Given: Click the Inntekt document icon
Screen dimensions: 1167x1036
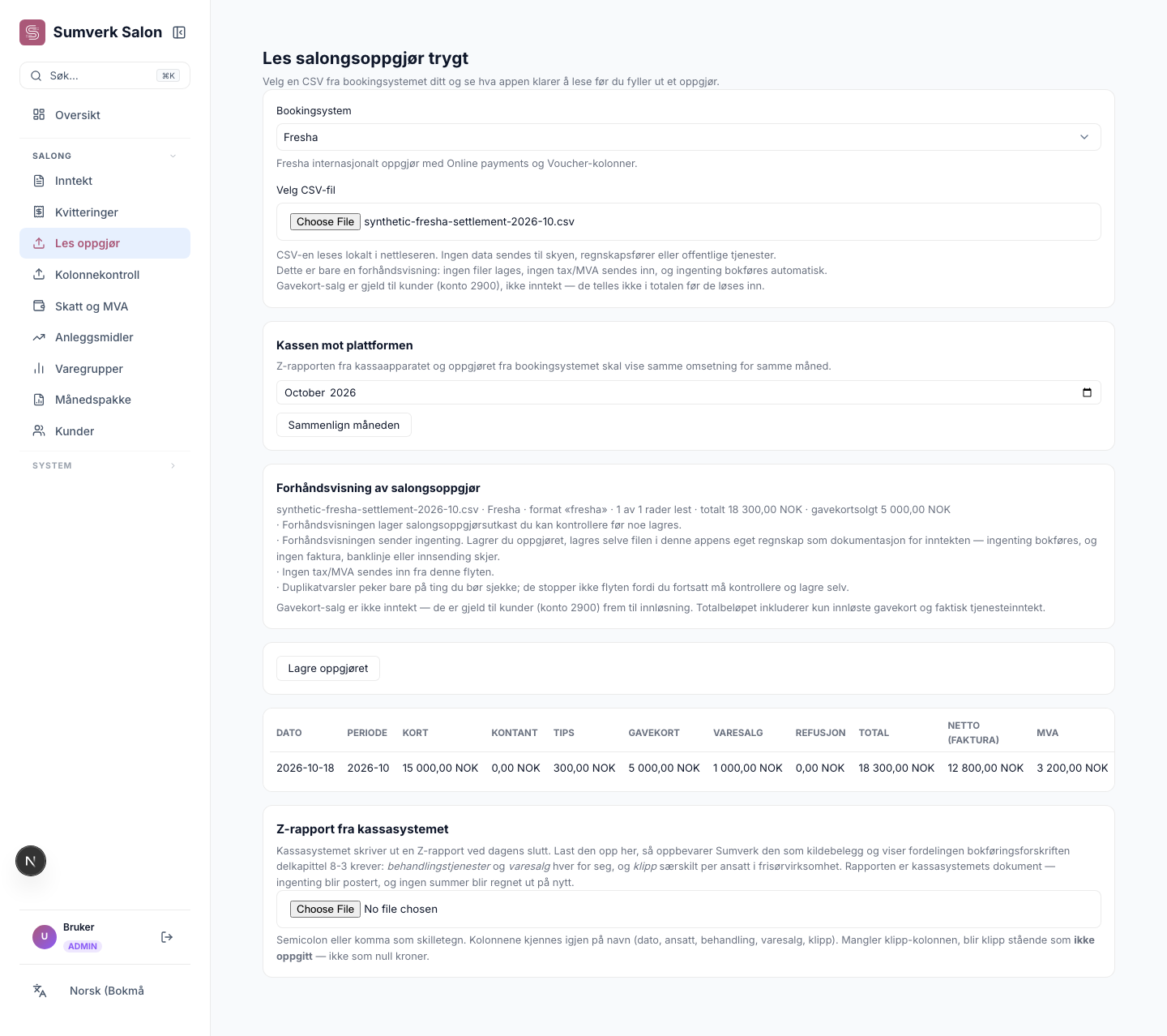Looking at the screenshot, I should (x=39, y=181).
